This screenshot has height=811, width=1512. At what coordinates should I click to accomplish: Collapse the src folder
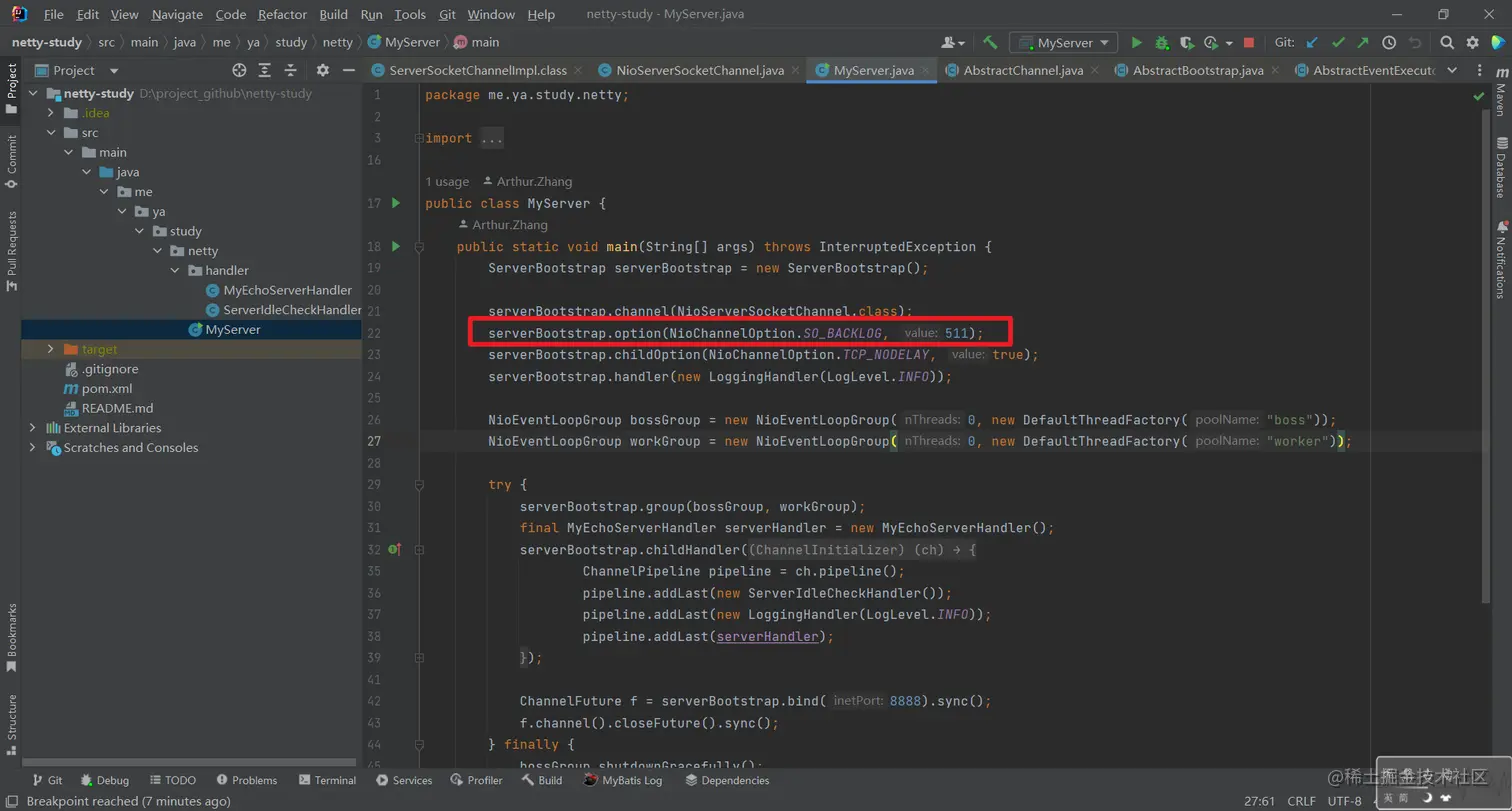tap(50, 132)
